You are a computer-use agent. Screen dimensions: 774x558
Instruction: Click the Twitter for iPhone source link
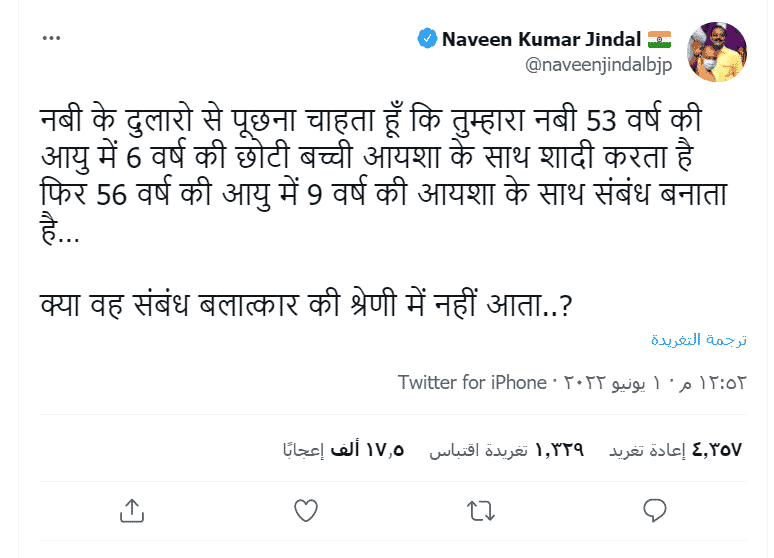pos(471,383)
